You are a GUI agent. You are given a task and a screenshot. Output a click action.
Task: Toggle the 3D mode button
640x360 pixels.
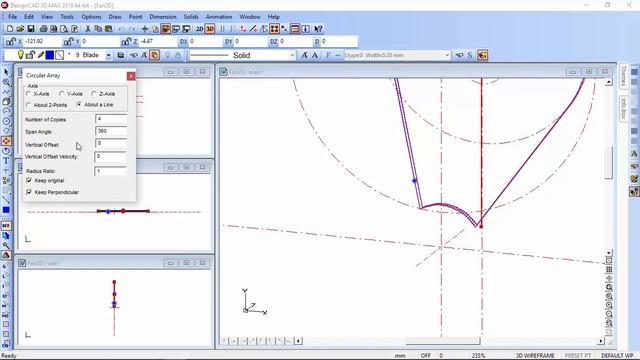point(209,29)
